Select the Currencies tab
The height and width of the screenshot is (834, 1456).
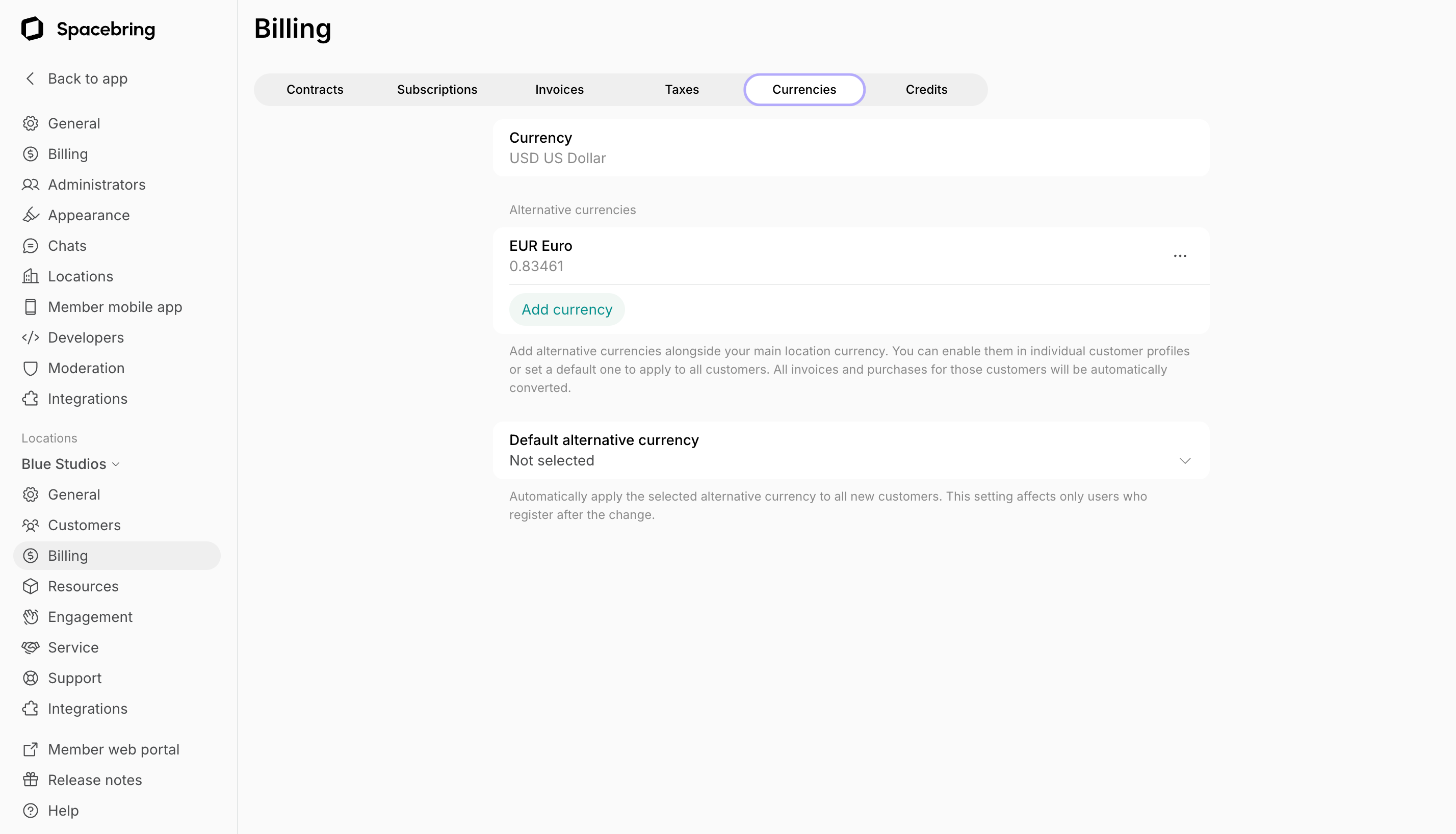click(804, 89)
